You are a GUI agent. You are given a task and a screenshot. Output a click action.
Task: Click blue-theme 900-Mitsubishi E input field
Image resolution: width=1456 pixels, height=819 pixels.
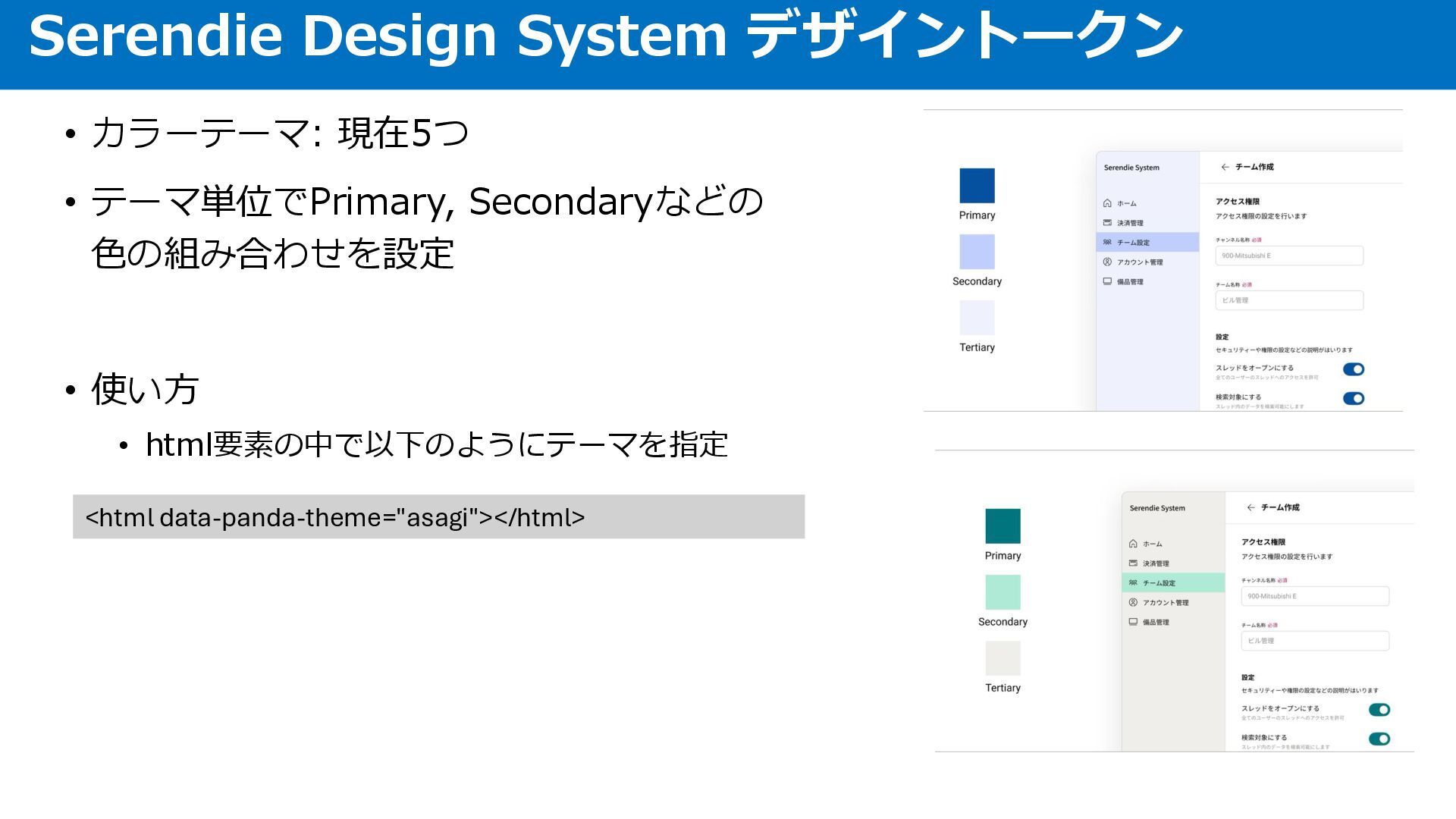coord(1288,256)
